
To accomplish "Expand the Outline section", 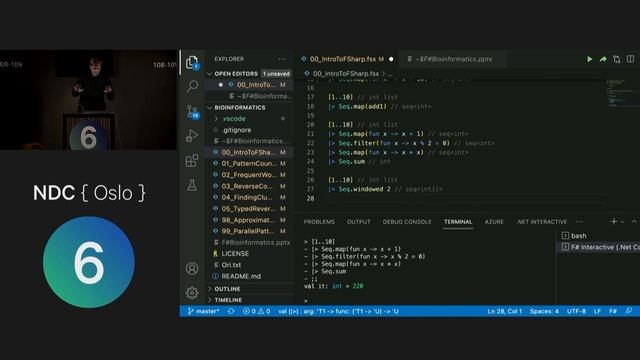I will pyautogui.click(x=249, y=289).
